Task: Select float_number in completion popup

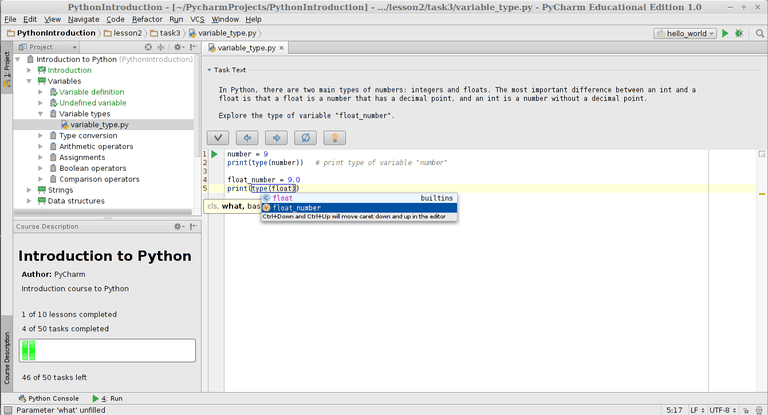Action: 359,208
